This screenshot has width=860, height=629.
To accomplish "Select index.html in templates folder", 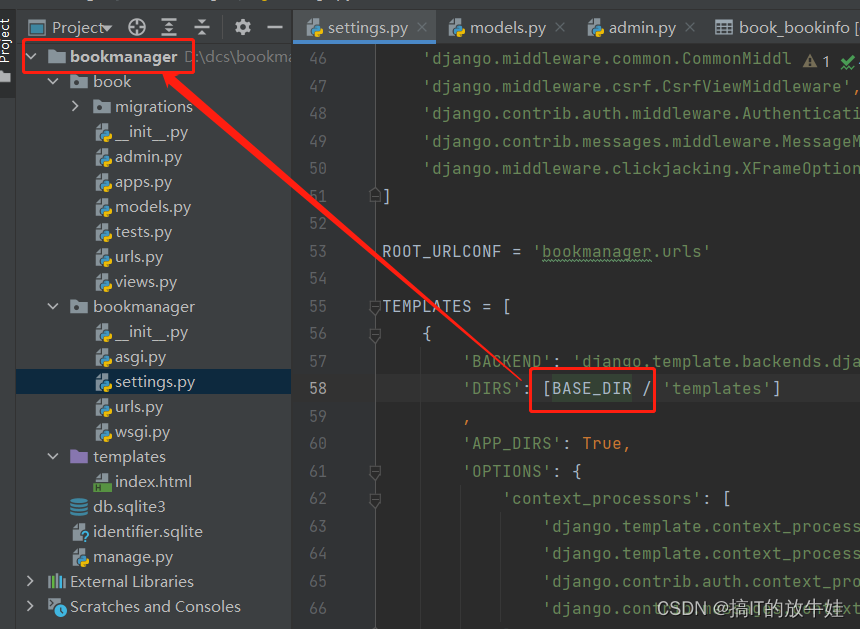I will click(153, 481).
